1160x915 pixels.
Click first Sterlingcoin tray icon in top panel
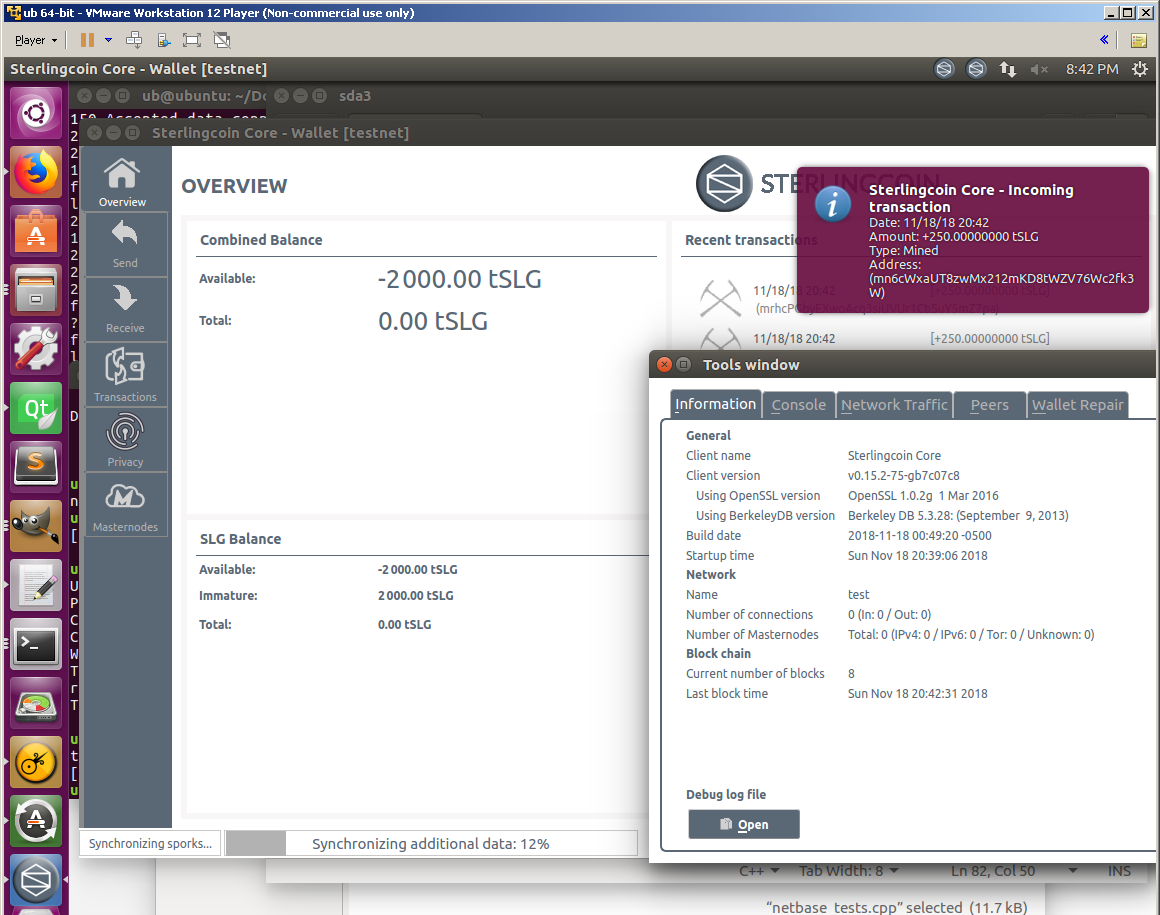coord(945,69)
